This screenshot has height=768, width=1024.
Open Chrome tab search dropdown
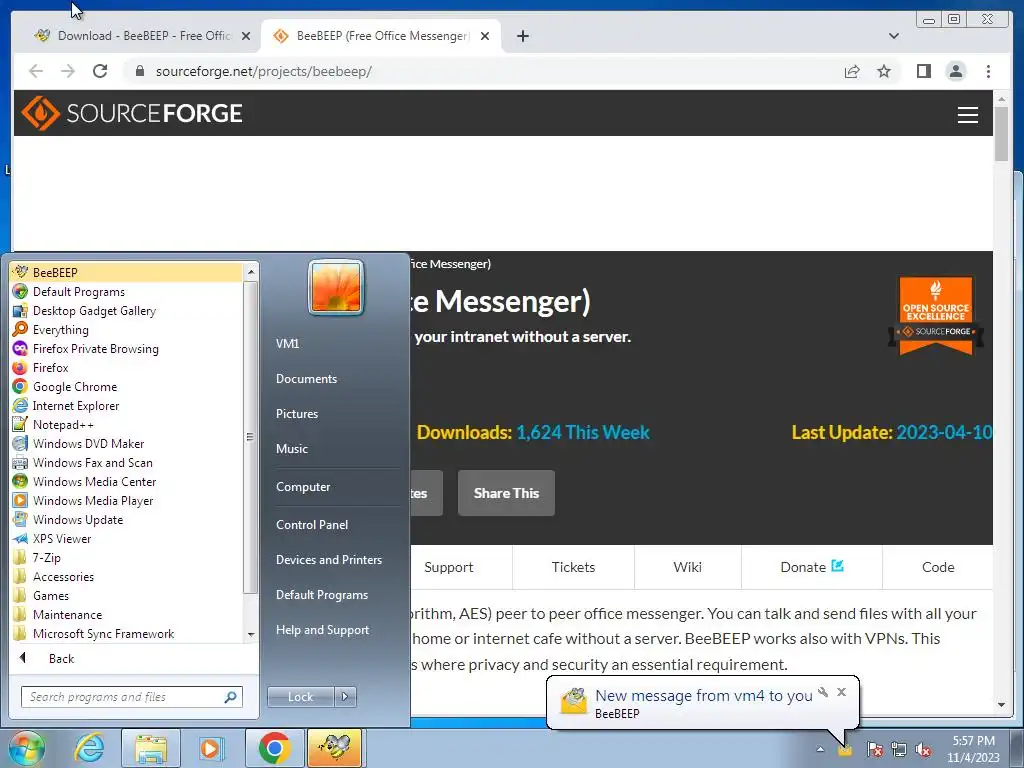893,36
